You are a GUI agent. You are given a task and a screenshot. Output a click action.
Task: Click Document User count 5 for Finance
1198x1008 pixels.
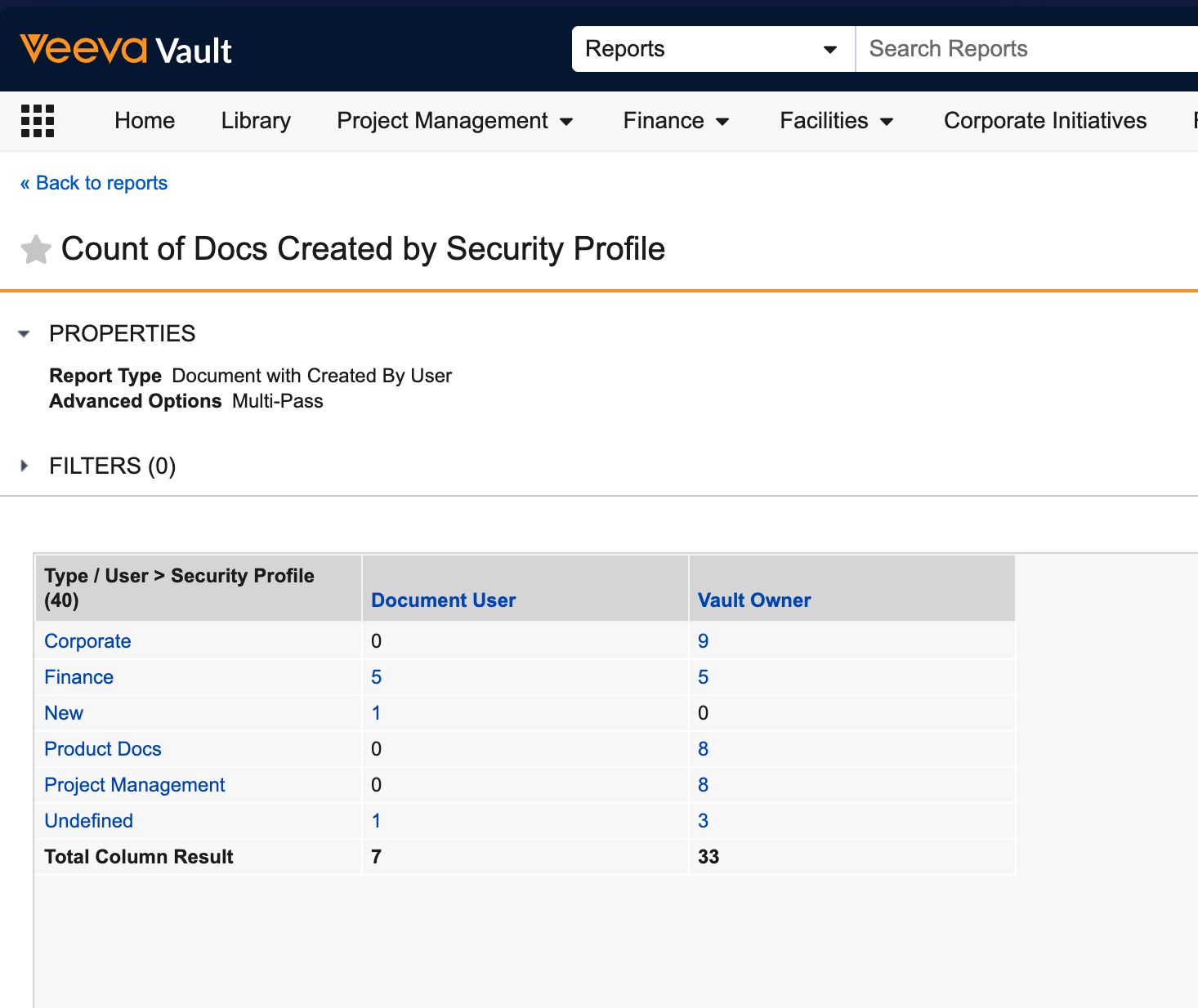(x=376, y=677)
